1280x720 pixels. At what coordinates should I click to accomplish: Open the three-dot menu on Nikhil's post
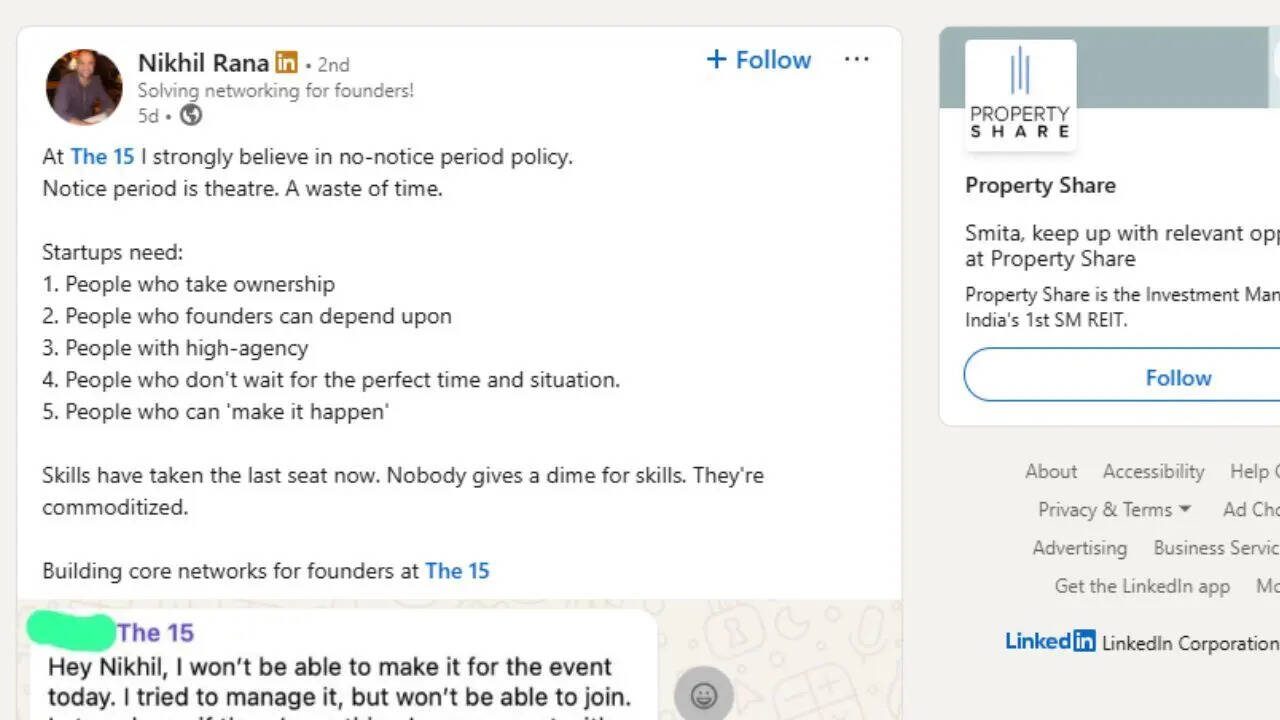pos(857,60)
